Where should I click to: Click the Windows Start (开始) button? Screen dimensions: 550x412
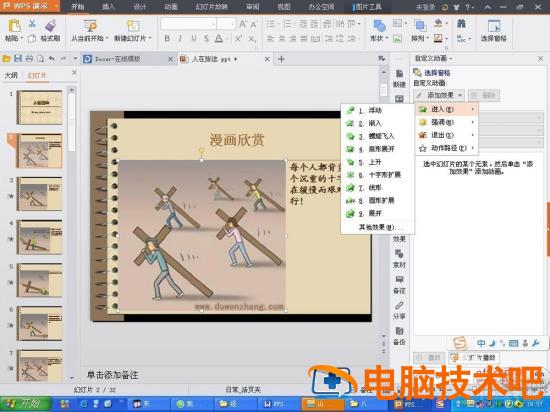coord(25,404)
